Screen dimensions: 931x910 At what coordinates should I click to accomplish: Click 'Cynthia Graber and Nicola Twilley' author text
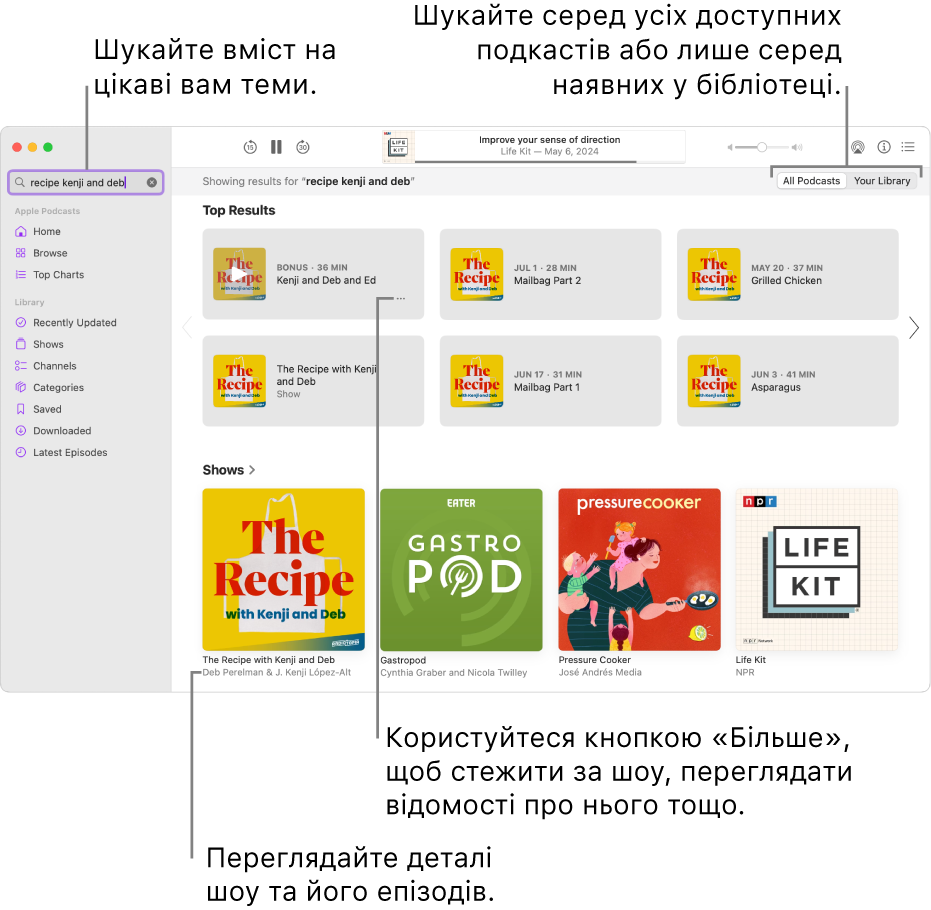pos(454,673)
